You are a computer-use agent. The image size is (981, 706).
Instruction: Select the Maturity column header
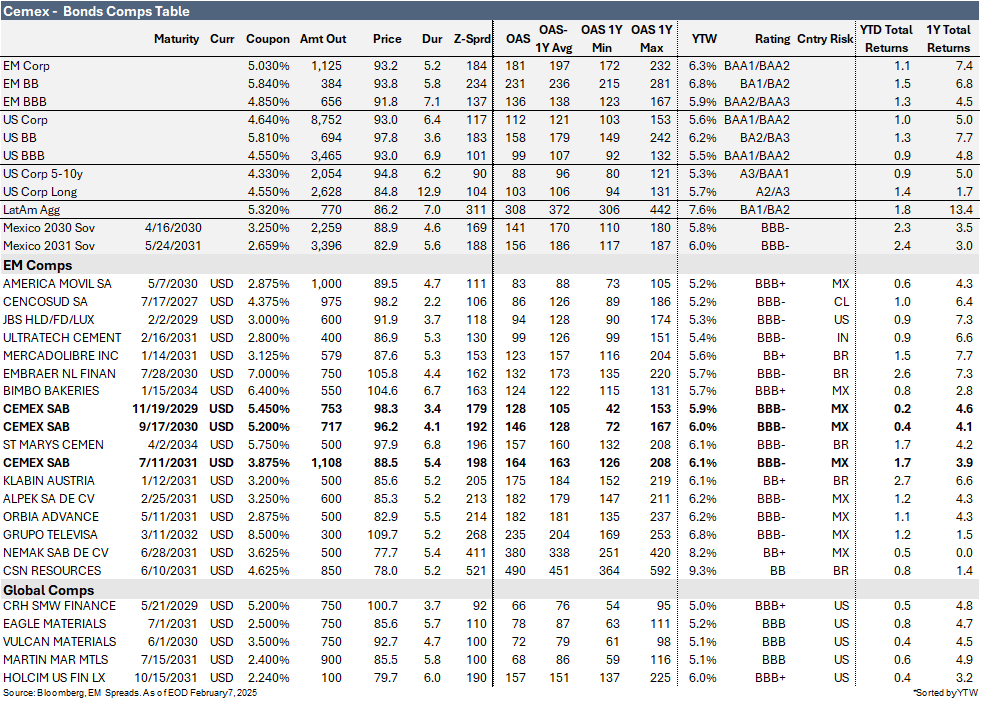(x=176, y=39)
